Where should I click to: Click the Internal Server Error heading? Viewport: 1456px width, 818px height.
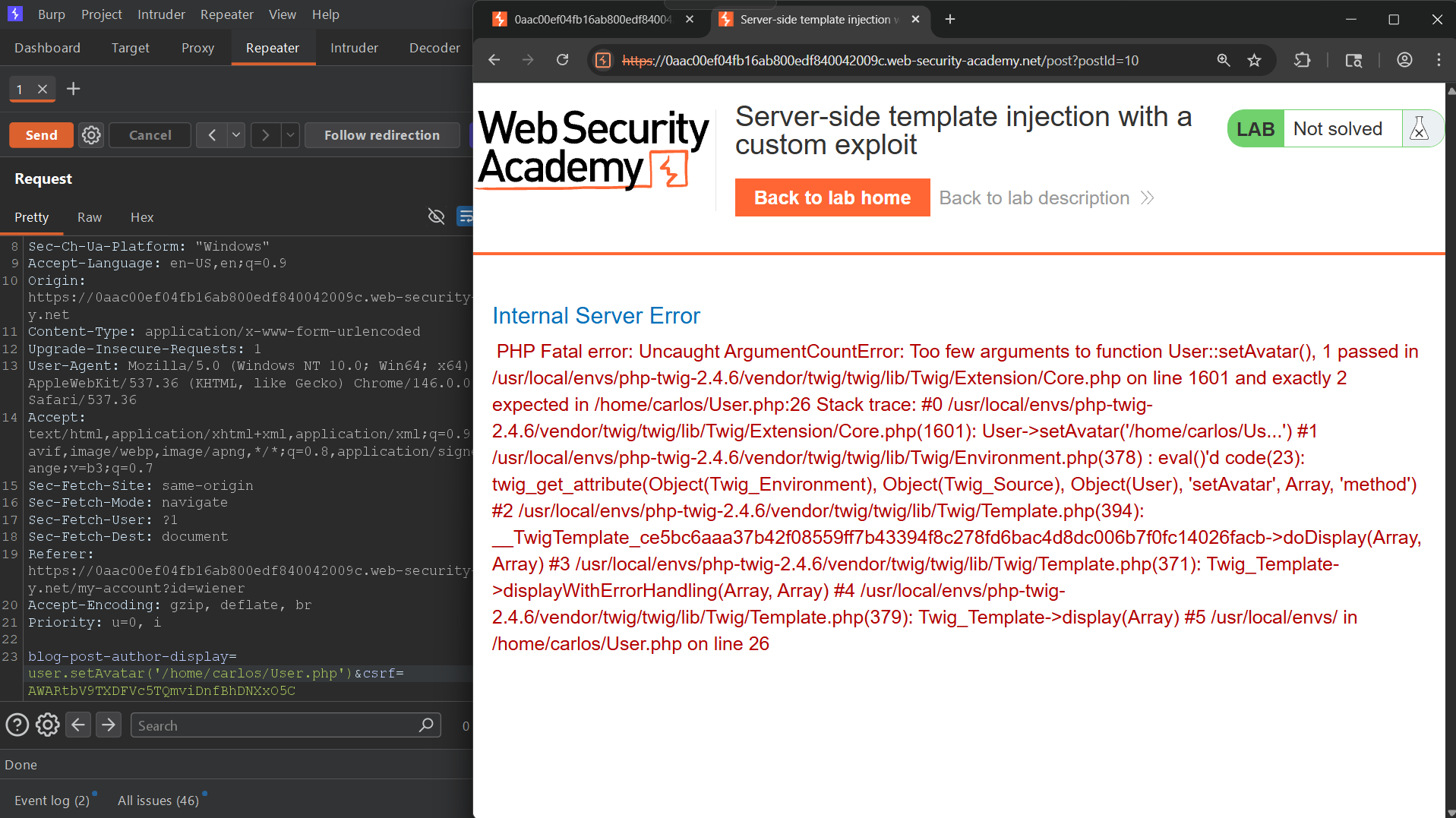596,316
